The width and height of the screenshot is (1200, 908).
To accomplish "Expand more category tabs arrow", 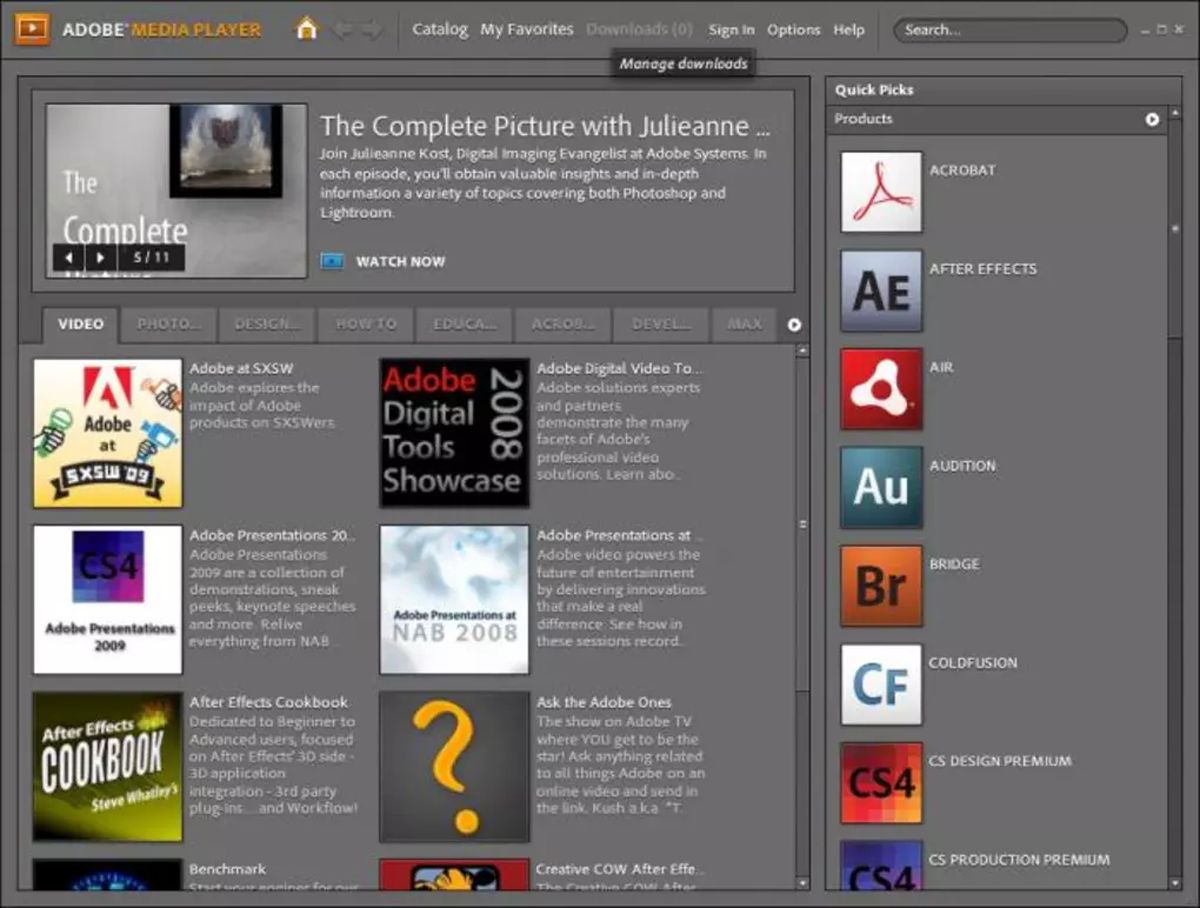I will [x=795, y=325].
